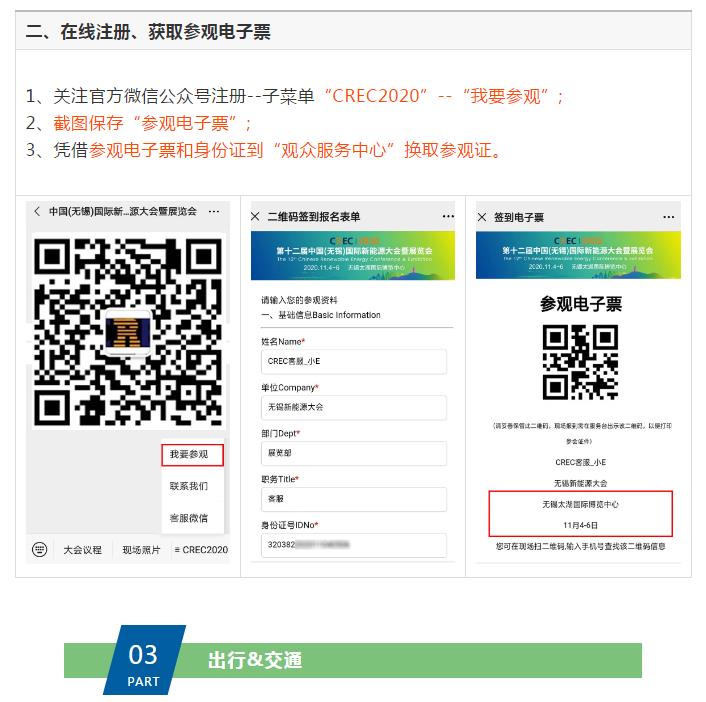Image resolution: width=706 pixels, height=702 pixels.
Task: Open three-dot menu on 签到电子票 page
Action: pyautogui.click(x=669, y=217)
